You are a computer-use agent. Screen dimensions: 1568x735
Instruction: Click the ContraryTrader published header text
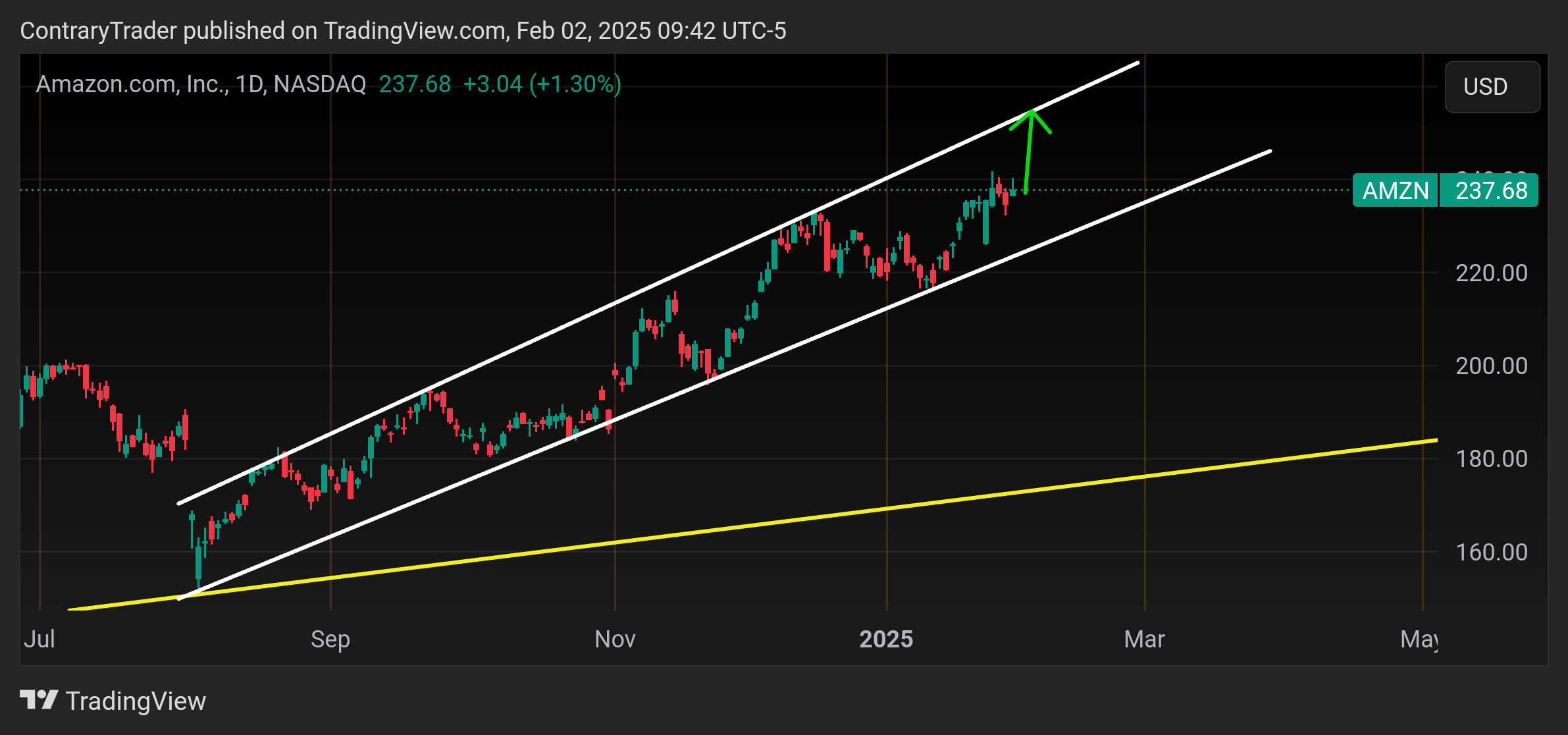[403, 31]
